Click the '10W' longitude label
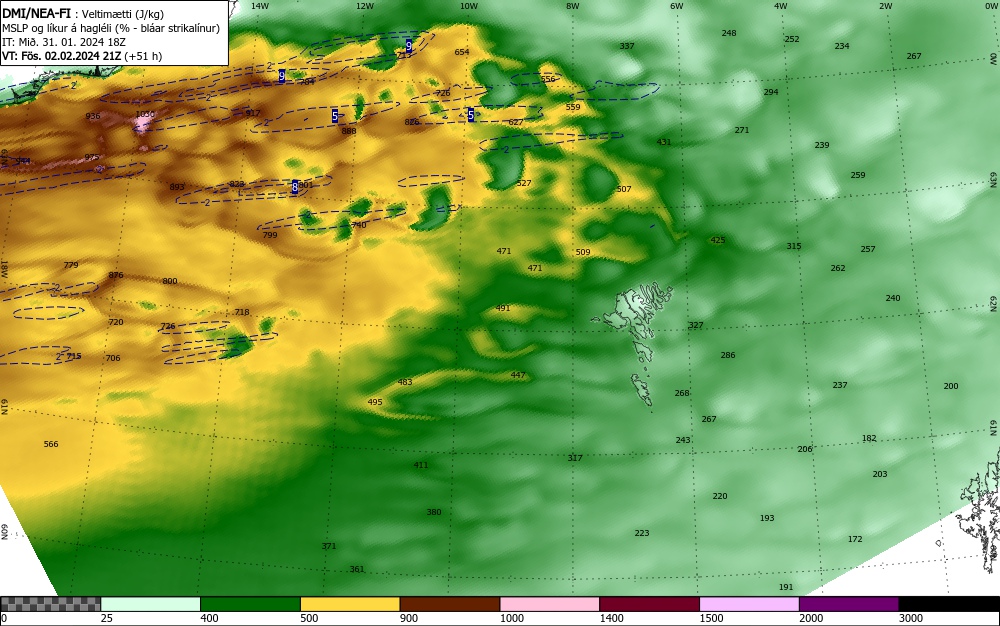This screenshot has width=1000, height=626. coord(469,6)
